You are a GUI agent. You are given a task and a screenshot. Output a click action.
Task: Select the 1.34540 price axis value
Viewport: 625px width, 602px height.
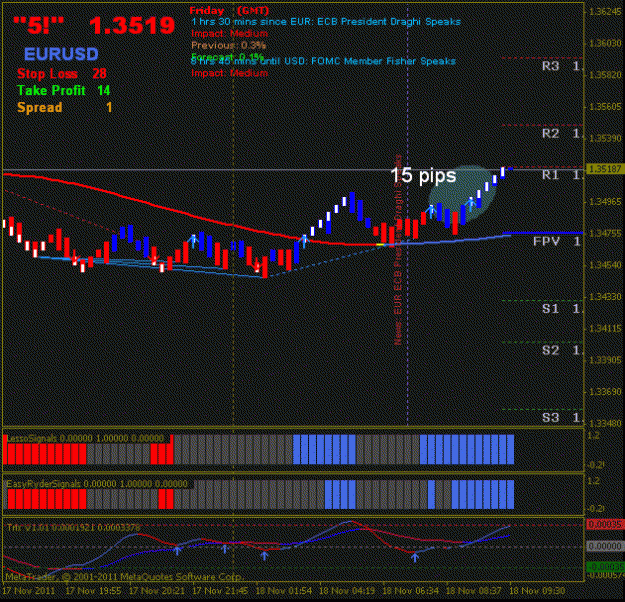pos(606,265)
